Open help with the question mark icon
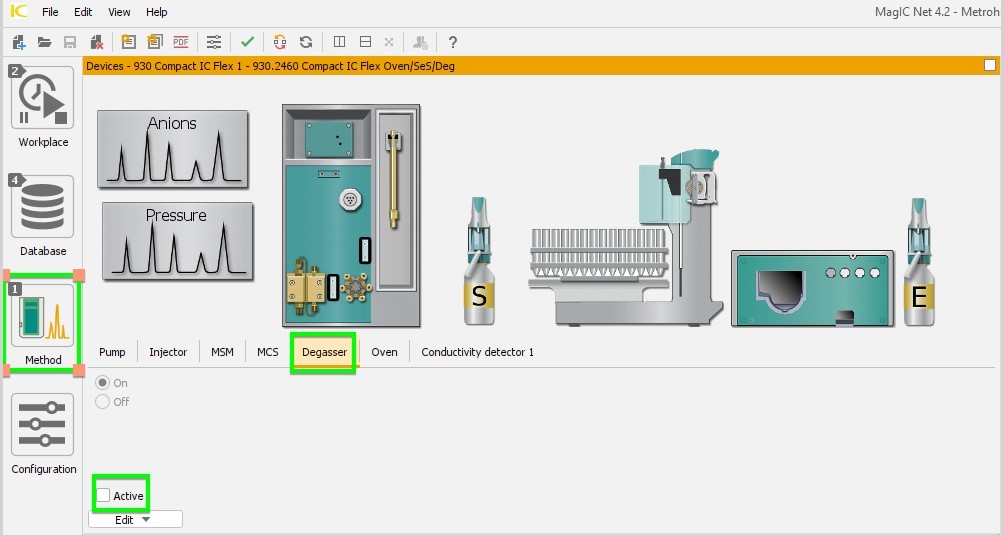The height and width of the screenshot is (536, 1004). tap(453, 42)
